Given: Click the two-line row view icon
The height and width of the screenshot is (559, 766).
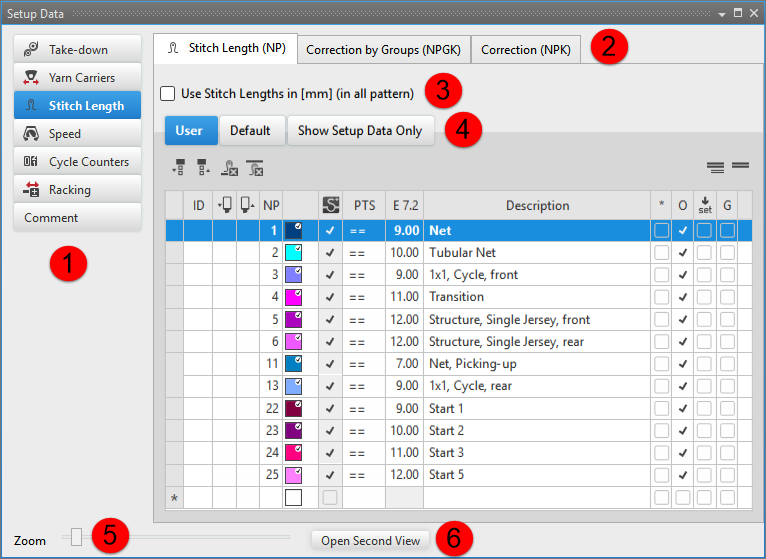Looking at the screenshot, I should tap(740, 166).
